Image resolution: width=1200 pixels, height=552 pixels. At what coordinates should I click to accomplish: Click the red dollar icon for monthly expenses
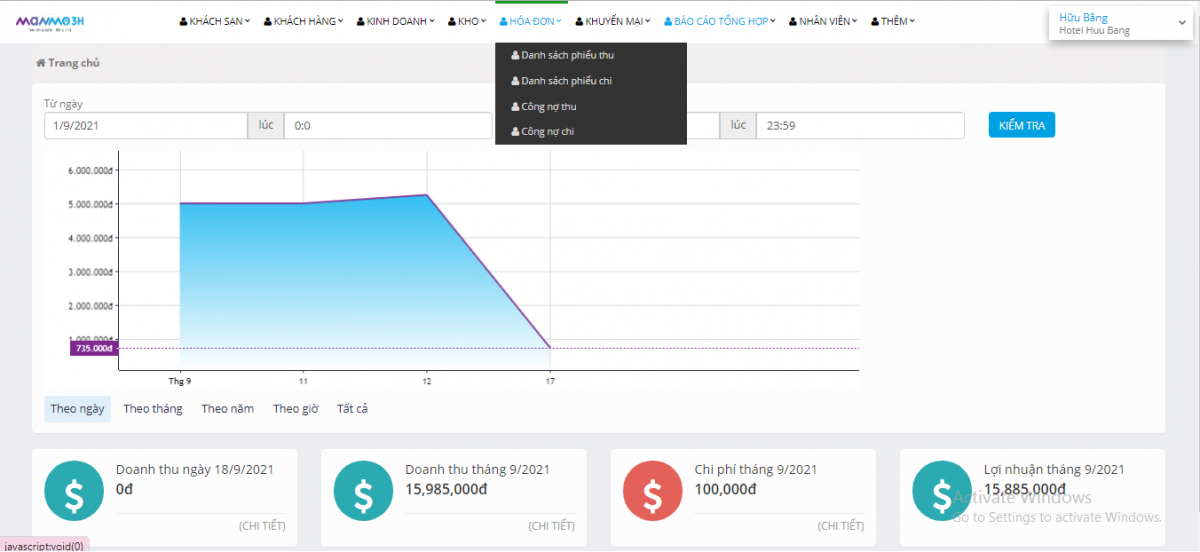coord(652,493)
